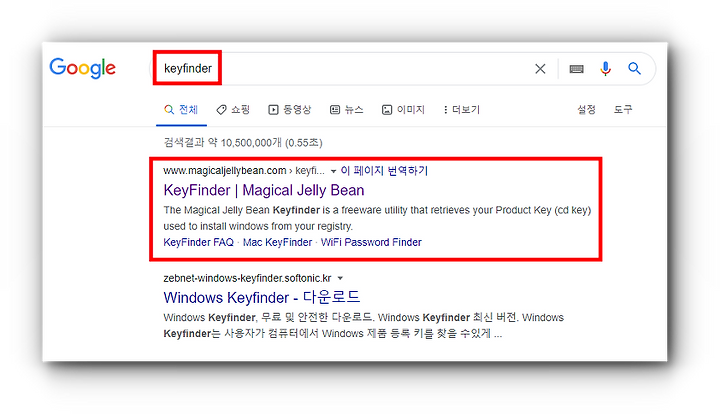Start voice search with microphone icon
720x414 pixels.
606,69
